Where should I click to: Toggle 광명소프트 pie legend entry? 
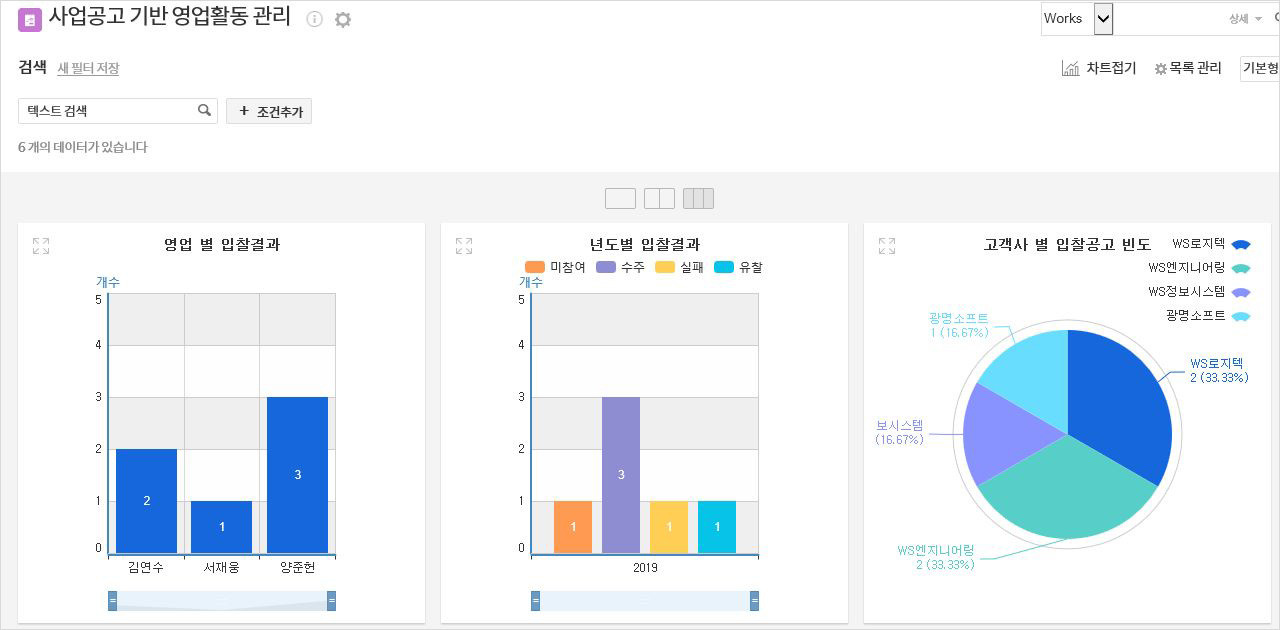[1208, 316]
